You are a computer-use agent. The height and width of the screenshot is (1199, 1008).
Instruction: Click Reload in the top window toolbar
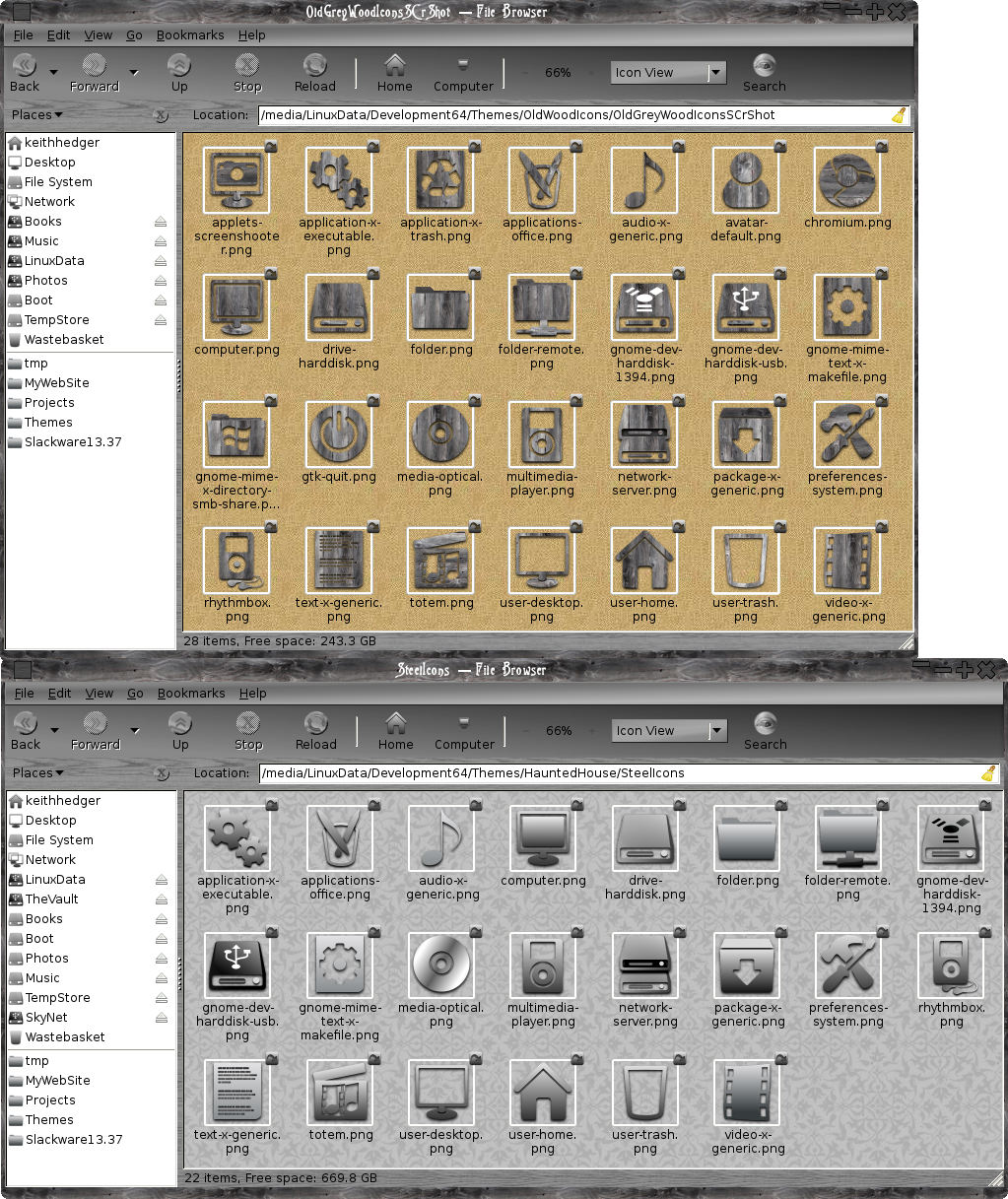tap(315, 73)
